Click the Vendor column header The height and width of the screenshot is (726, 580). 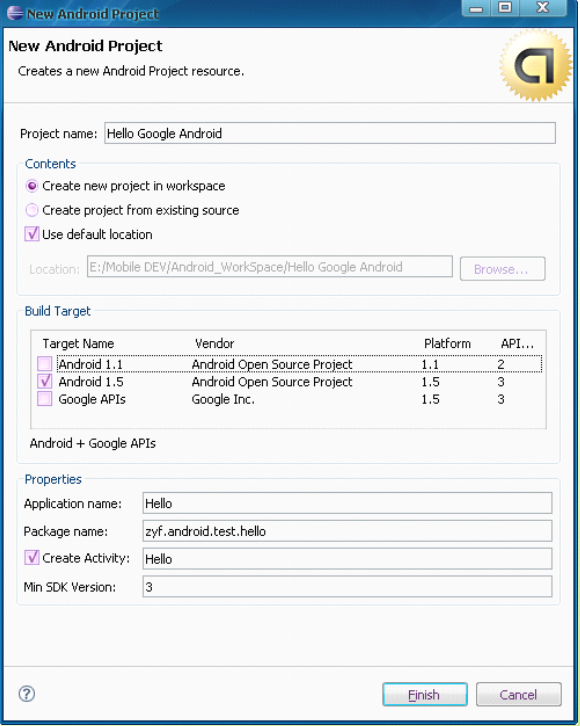[214, 344]
